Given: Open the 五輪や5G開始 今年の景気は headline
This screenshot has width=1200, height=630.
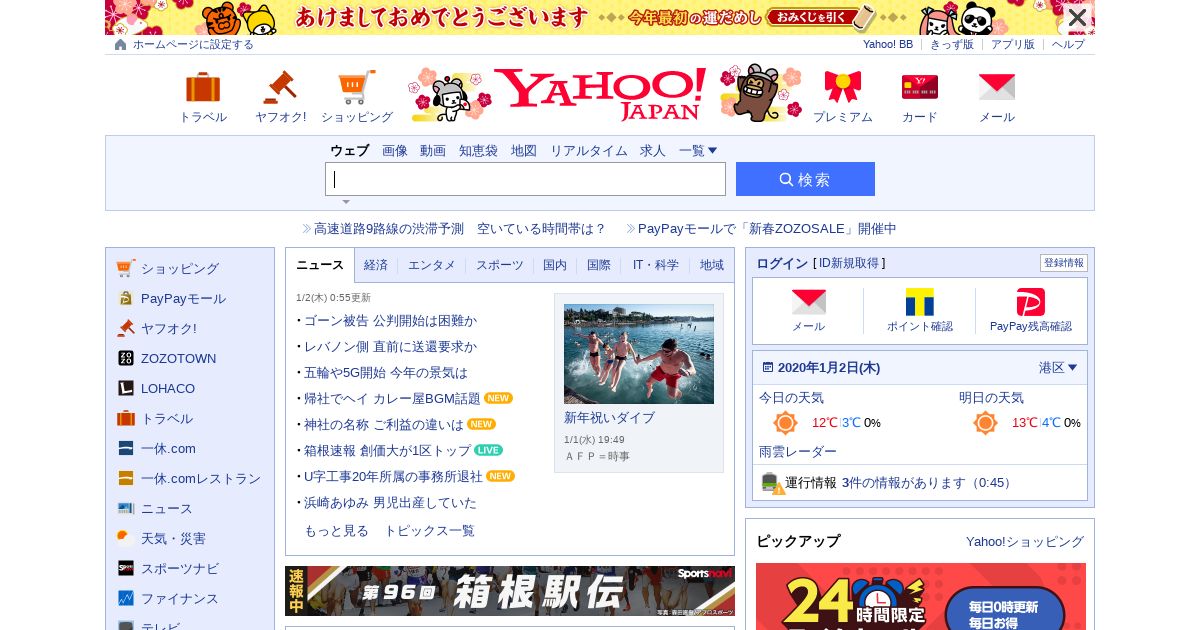Looking at the screenshot, I should pos(386,372).
